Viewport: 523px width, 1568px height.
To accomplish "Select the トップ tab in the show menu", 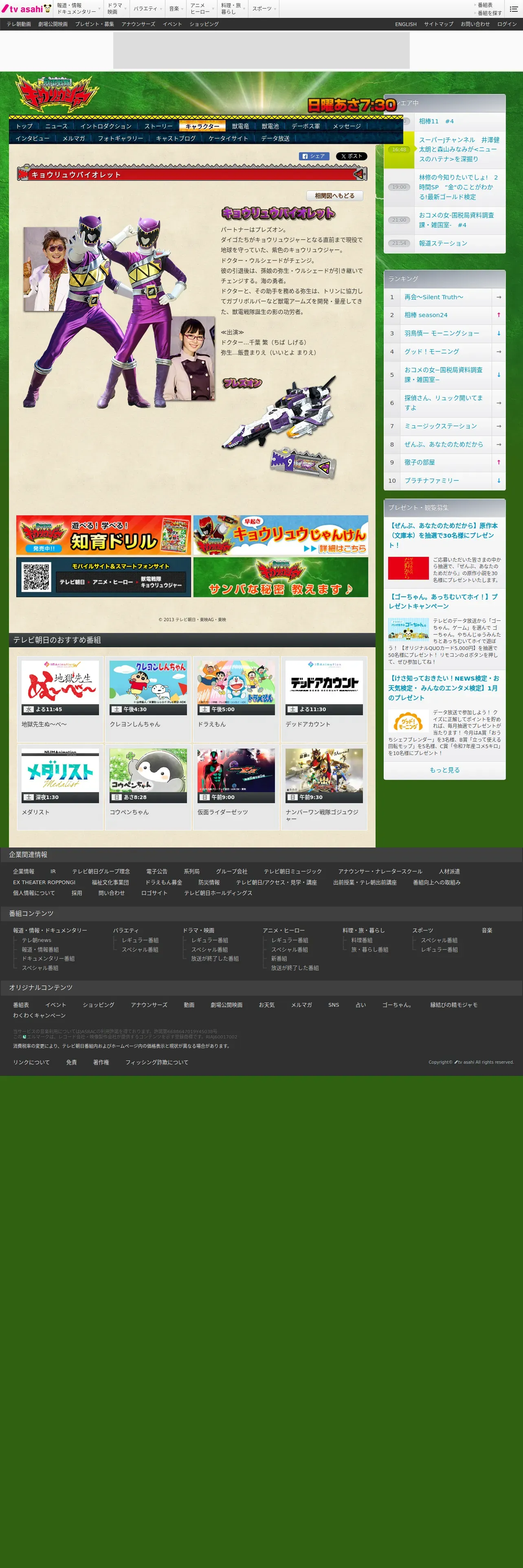I will [24, 126].
